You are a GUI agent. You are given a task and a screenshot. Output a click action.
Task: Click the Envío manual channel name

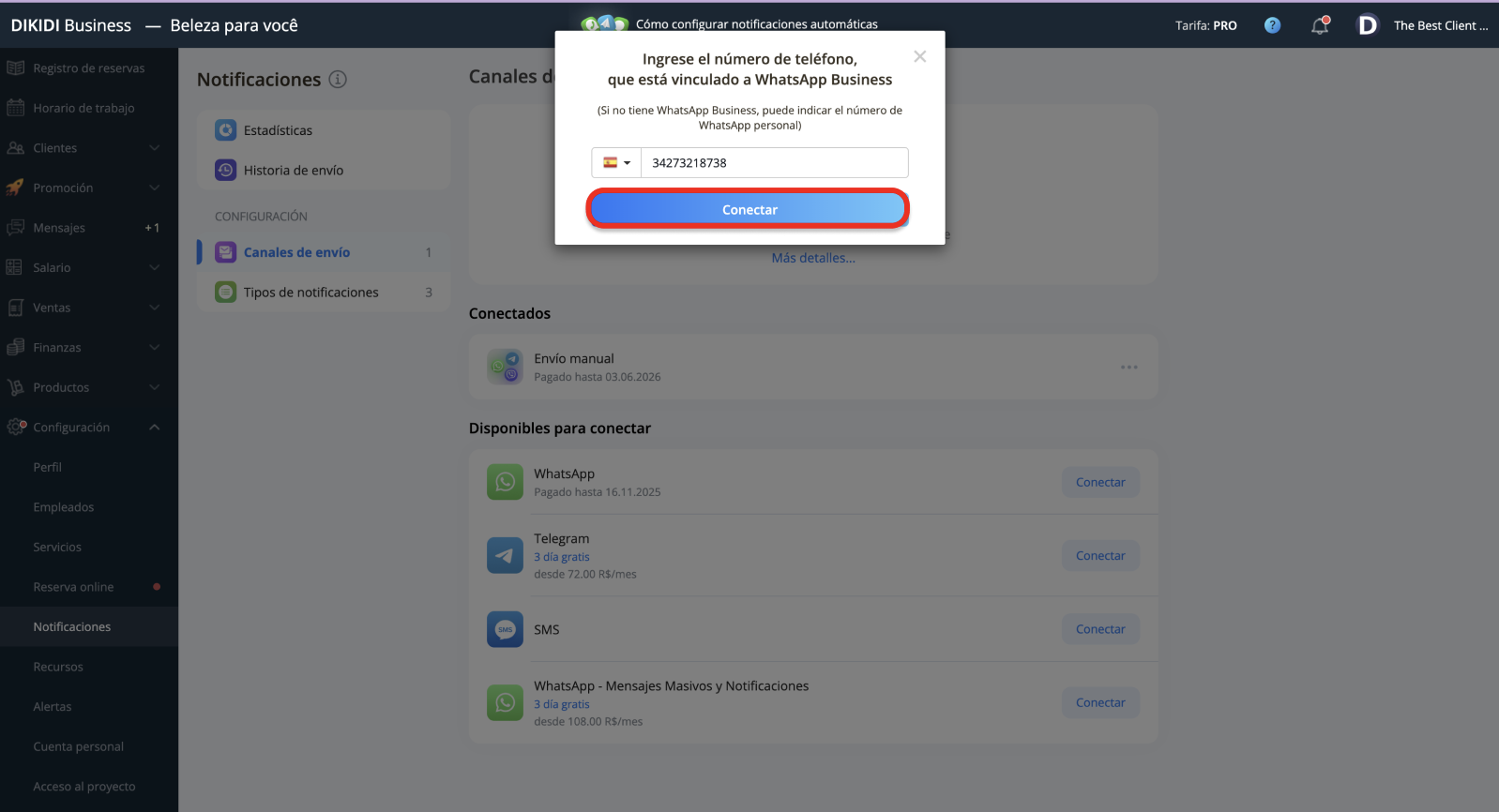(x=574, y=358)
